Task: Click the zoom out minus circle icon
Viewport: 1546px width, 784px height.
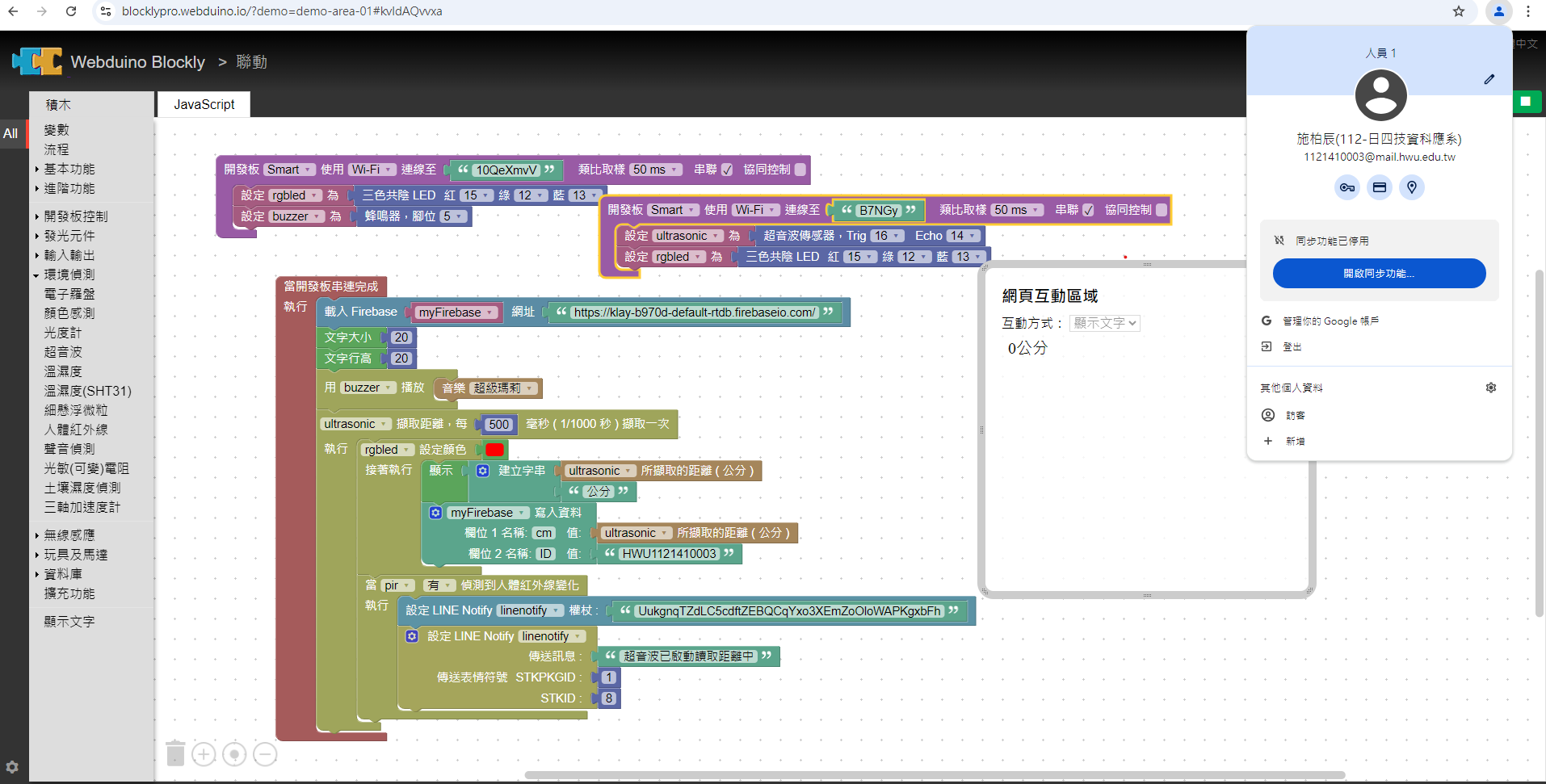Action: click(x=265, y=754)
